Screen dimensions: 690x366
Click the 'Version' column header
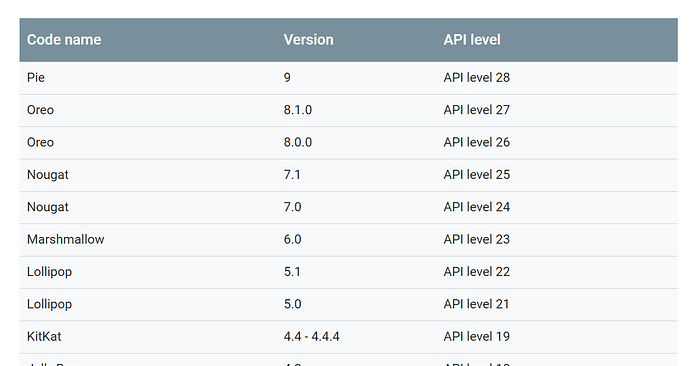point(308,40)
